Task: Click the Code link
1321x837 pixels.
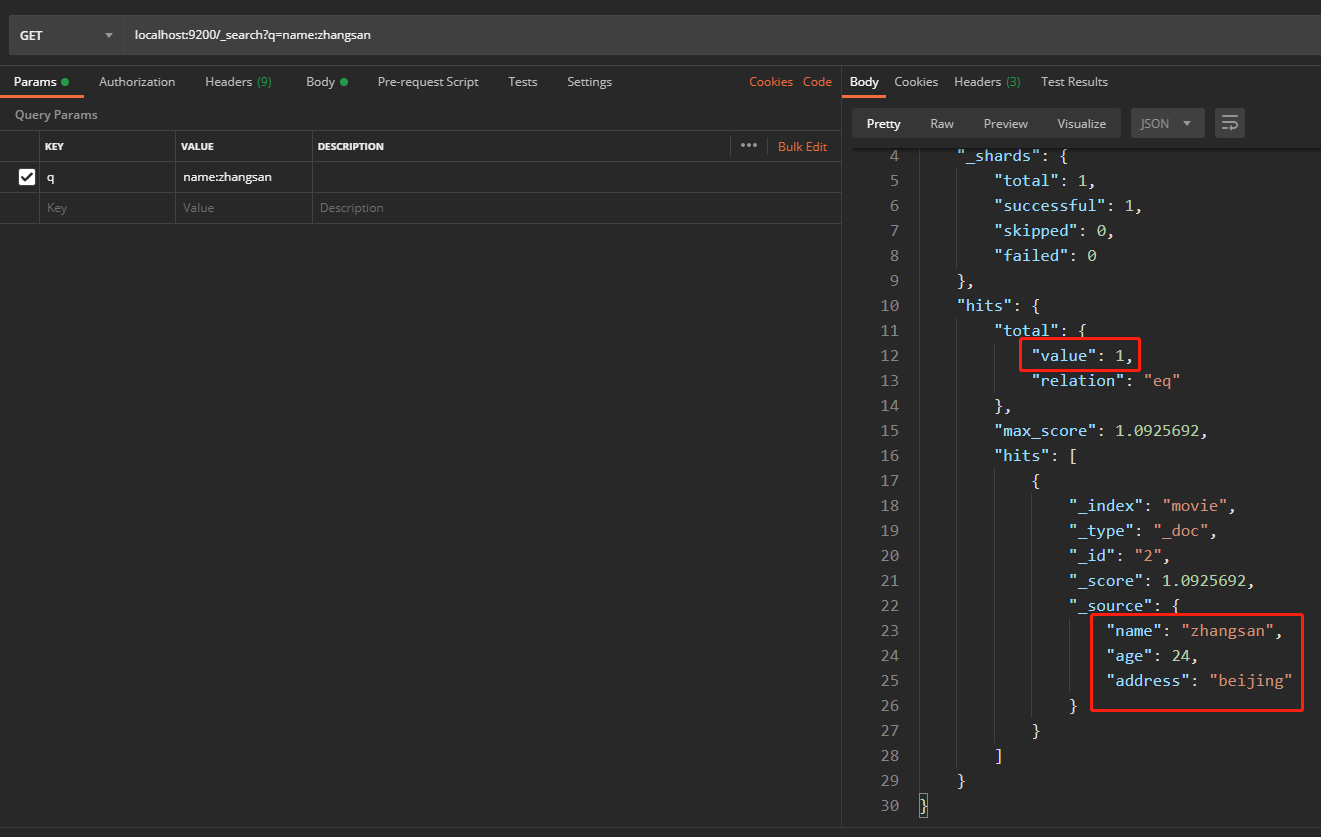Action: [x=817, y=82]
